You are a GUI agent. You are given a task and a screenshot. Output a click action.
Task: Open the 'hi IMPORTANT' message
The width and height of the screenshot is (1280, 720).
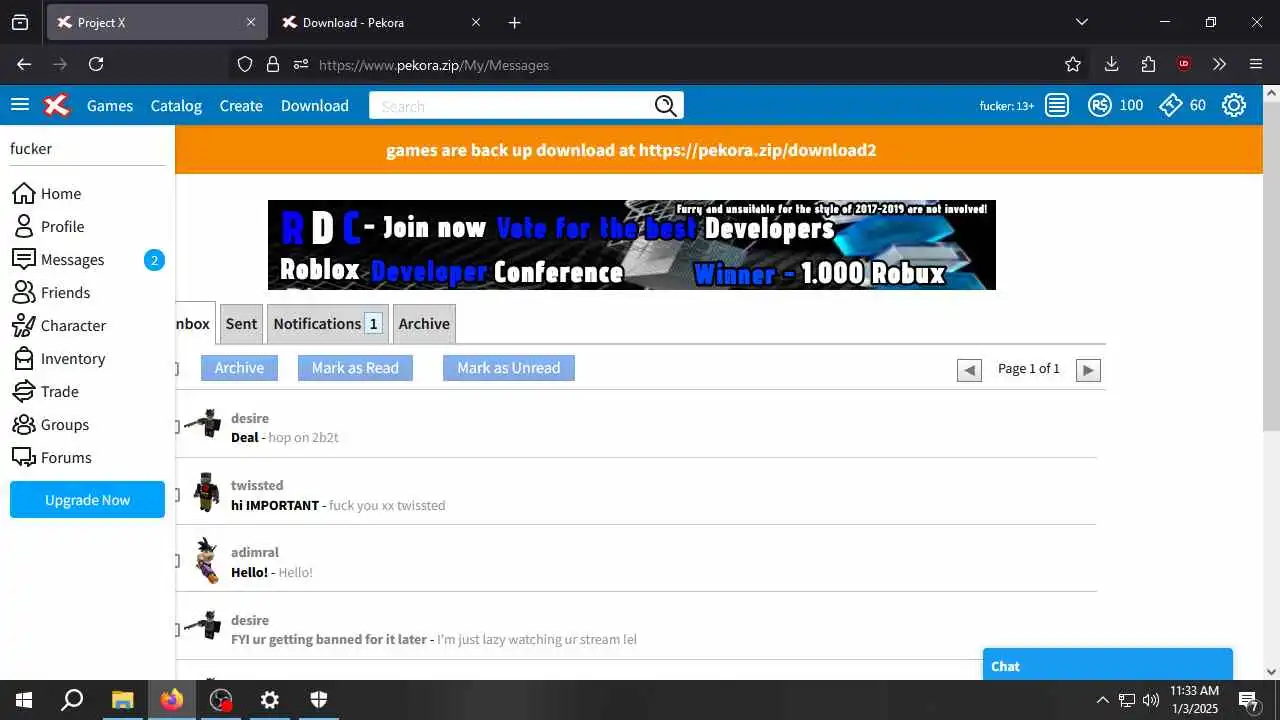pyautogui.click(x=275, y=505)
